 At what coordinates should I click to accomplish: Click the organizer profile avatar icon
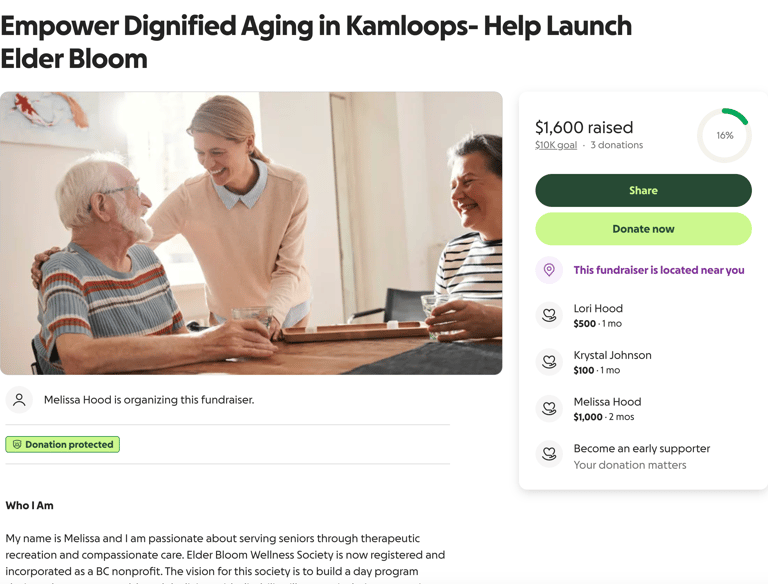tap(19, 400)
